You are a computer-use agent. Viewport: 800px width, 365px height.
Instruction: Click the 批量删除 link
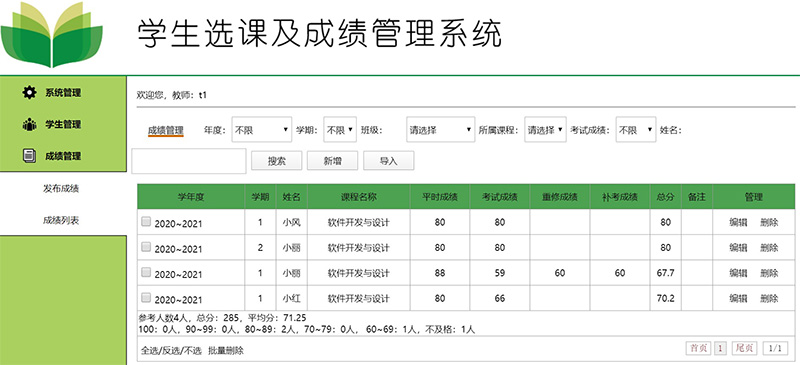[x=226, y=351]
